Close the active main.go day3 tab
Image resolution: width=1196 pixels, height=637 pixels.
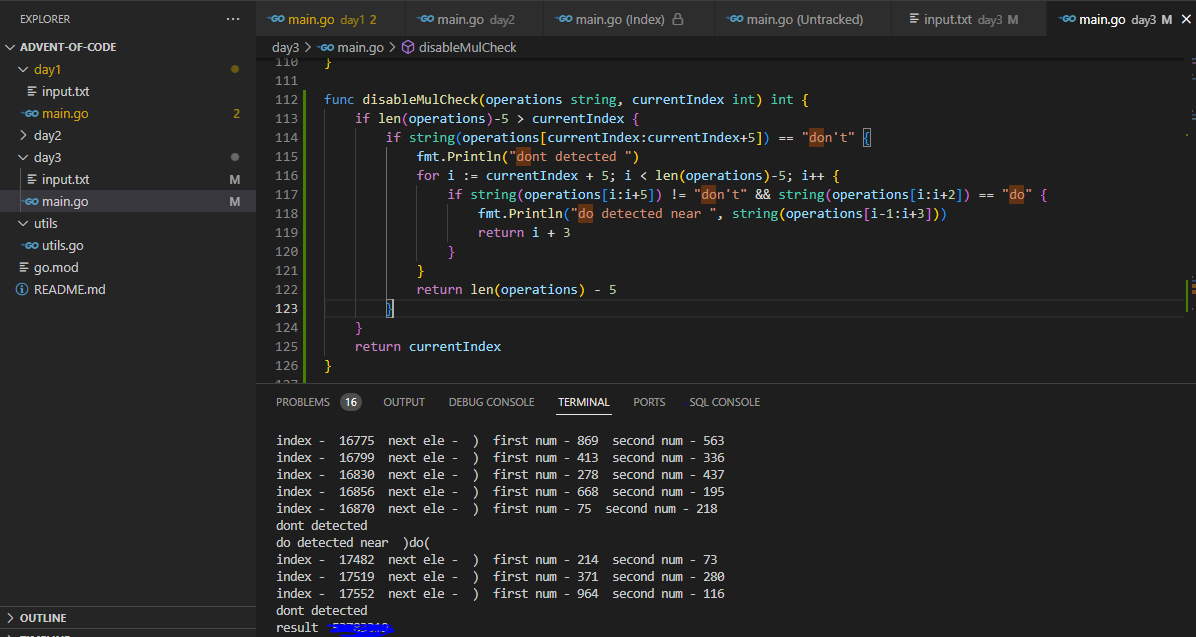click(1186, 20)
